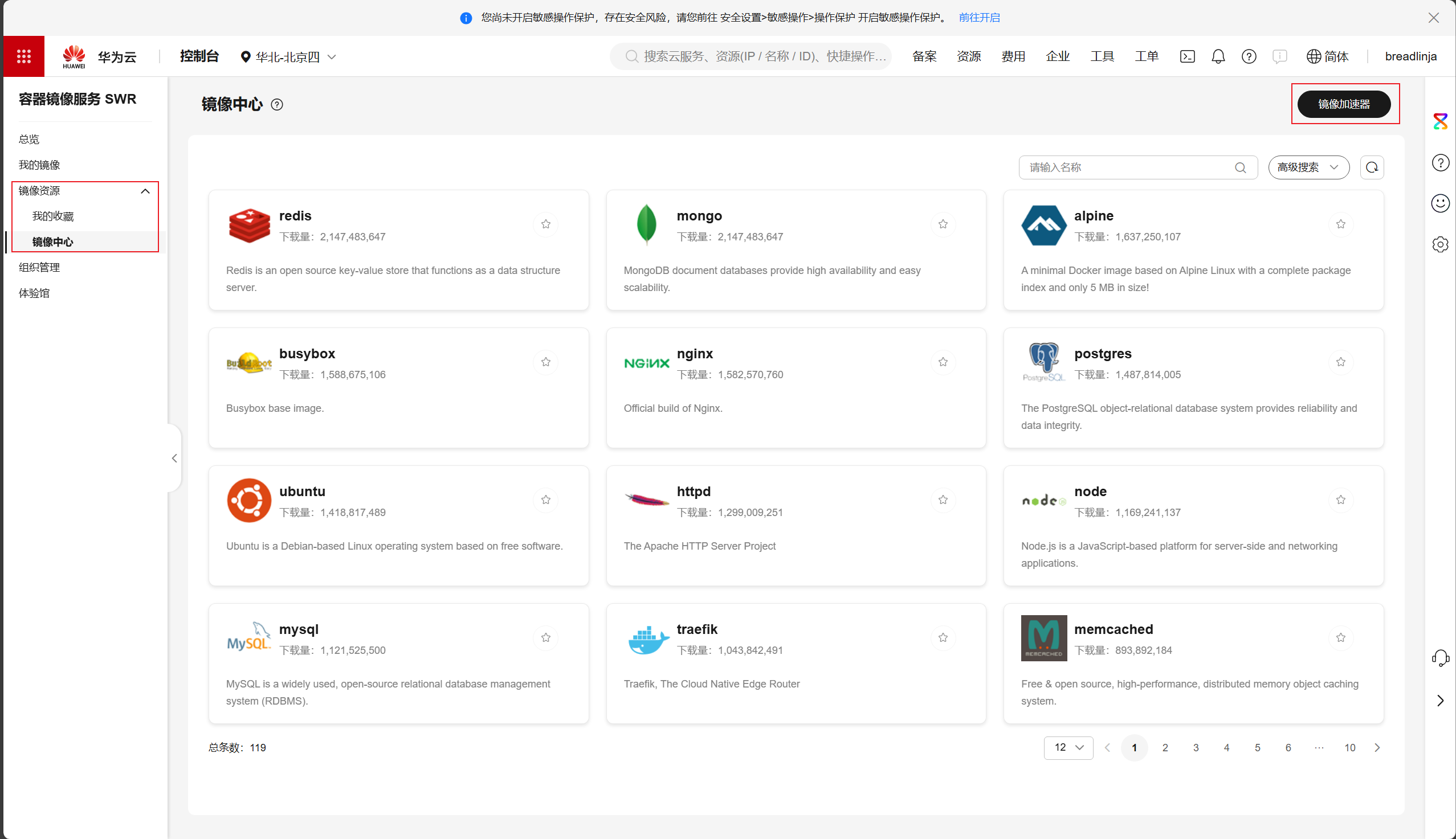Click the 前往开启 link in banner
1456x839 pixels.
click(980, 18)
